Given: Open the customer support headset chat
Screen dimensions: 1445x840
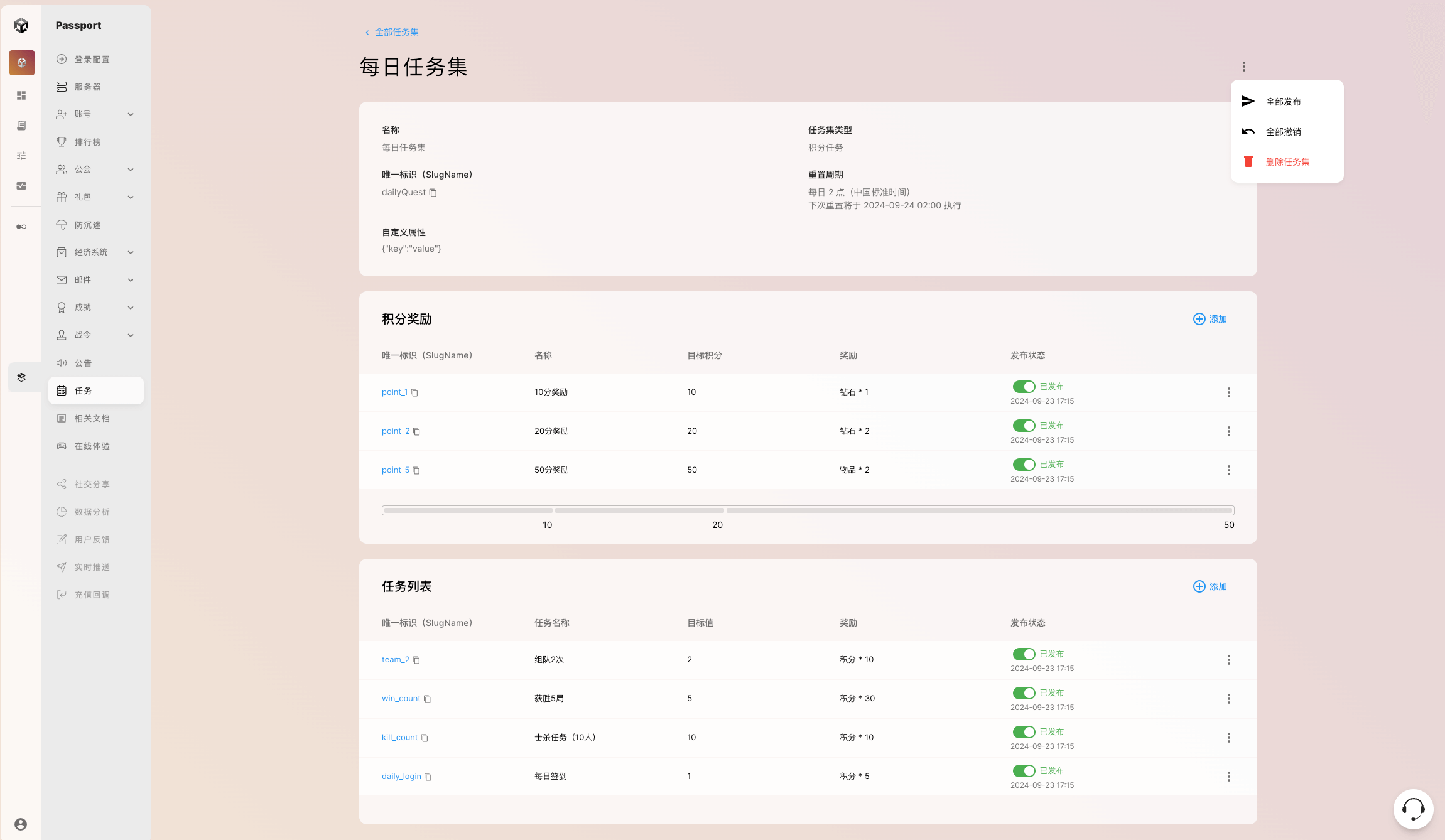Looking at the screenshot, I should pyautogui.click(x=1413, y=809).
